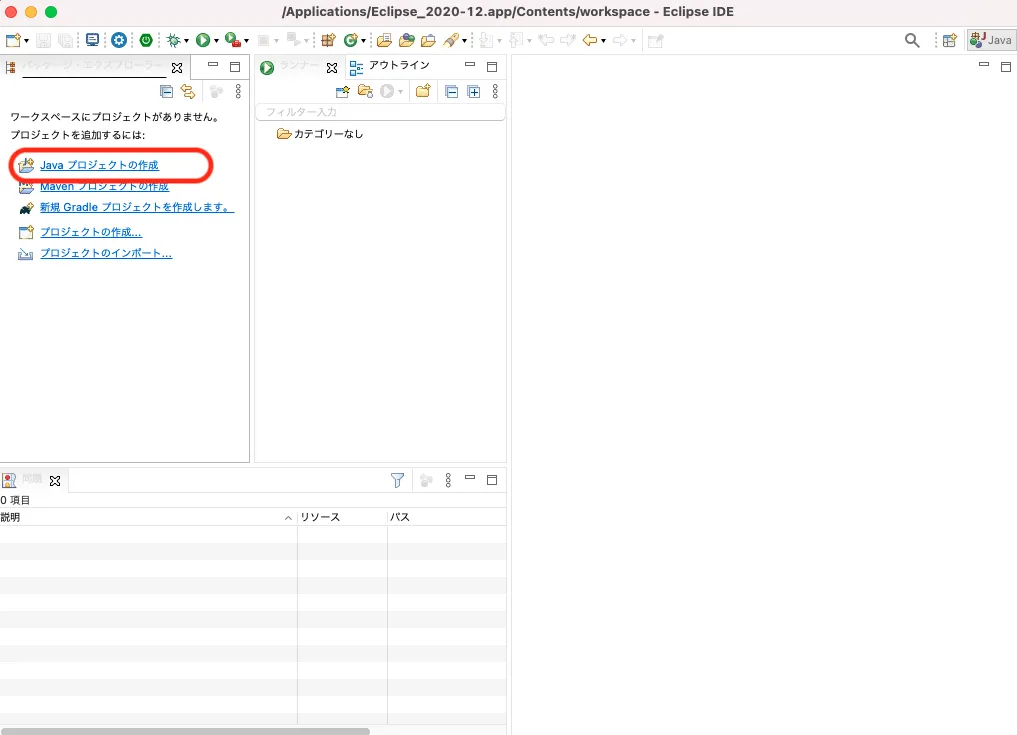Sort by the リソース column header
This screenshot has height=735, width=1017.
pos(342,517)
